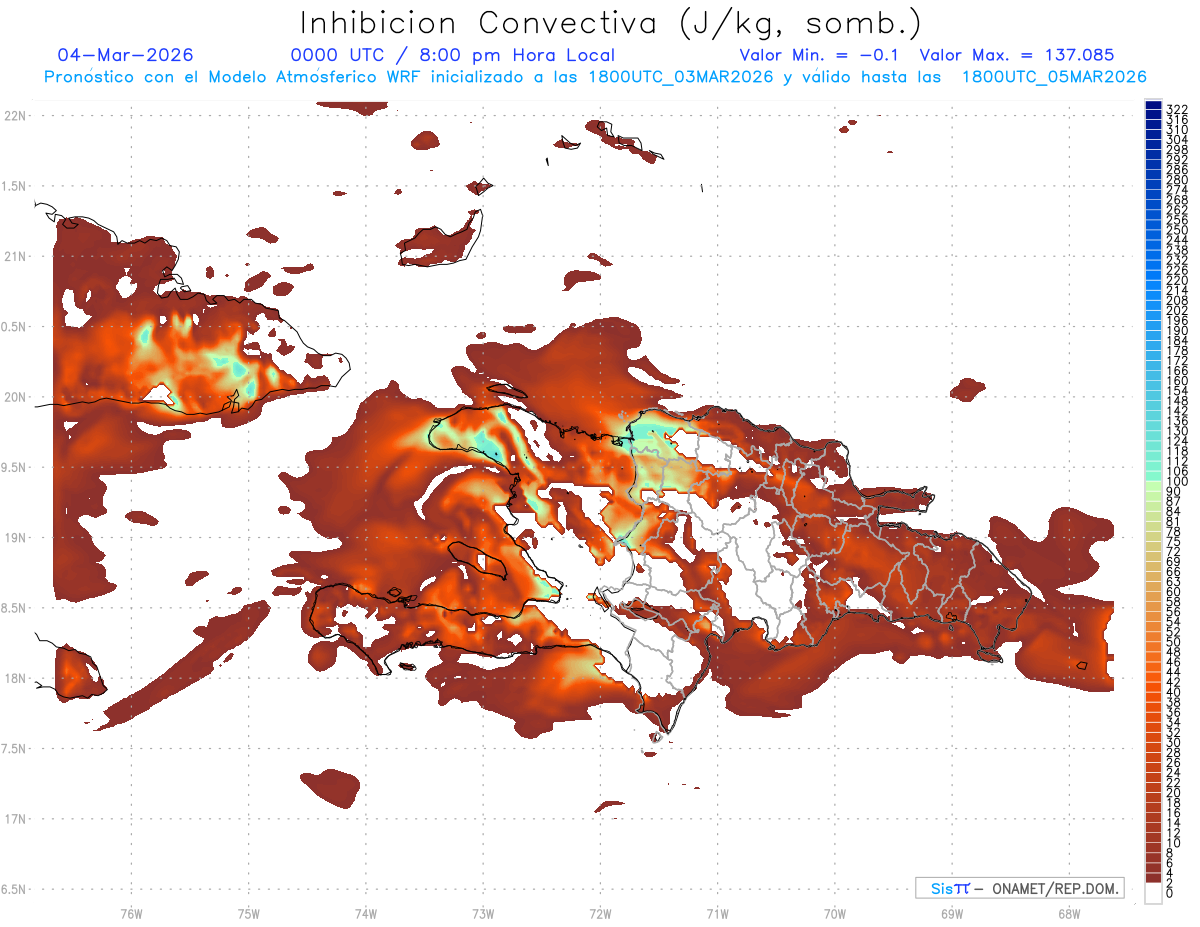Click the '69W' longitude label
The height and width of the screenshot is (927, 1200).
952,913
